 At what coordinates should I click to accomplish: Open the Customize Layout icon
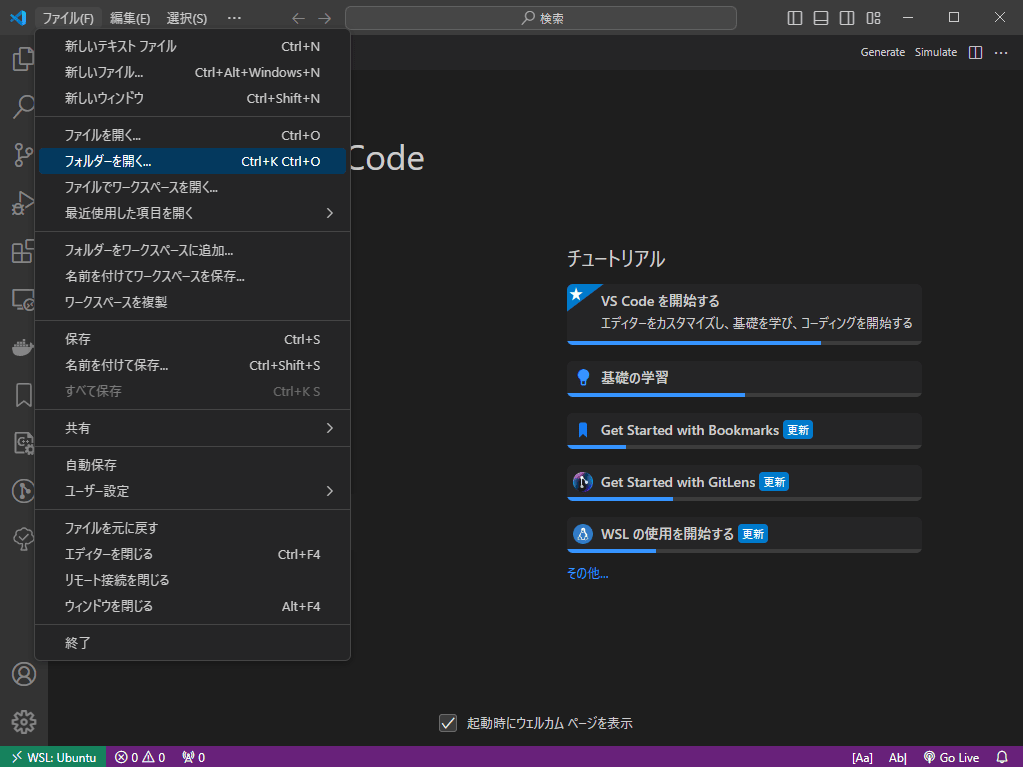click(x=873, y=18)
